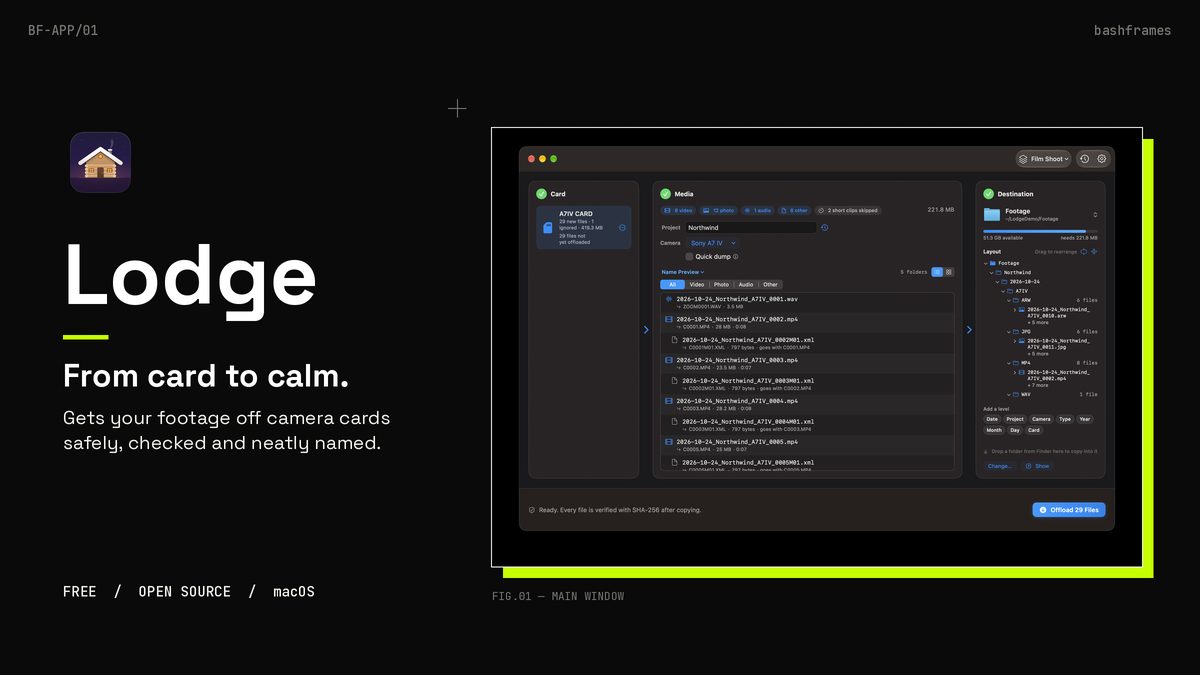
Task: Click the 6 other filter chip
Action: point(795,211)
